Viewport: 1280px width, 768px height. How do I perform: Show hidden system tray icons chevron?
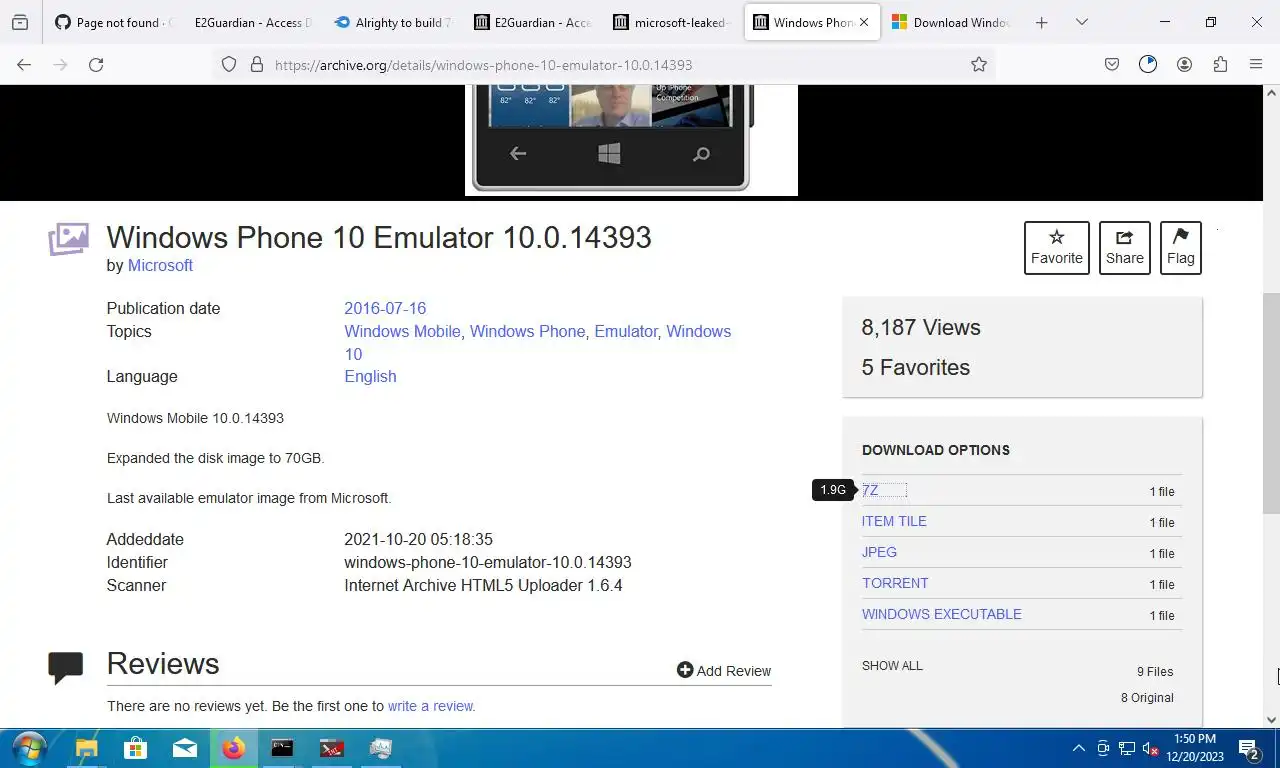point(1078,748)
